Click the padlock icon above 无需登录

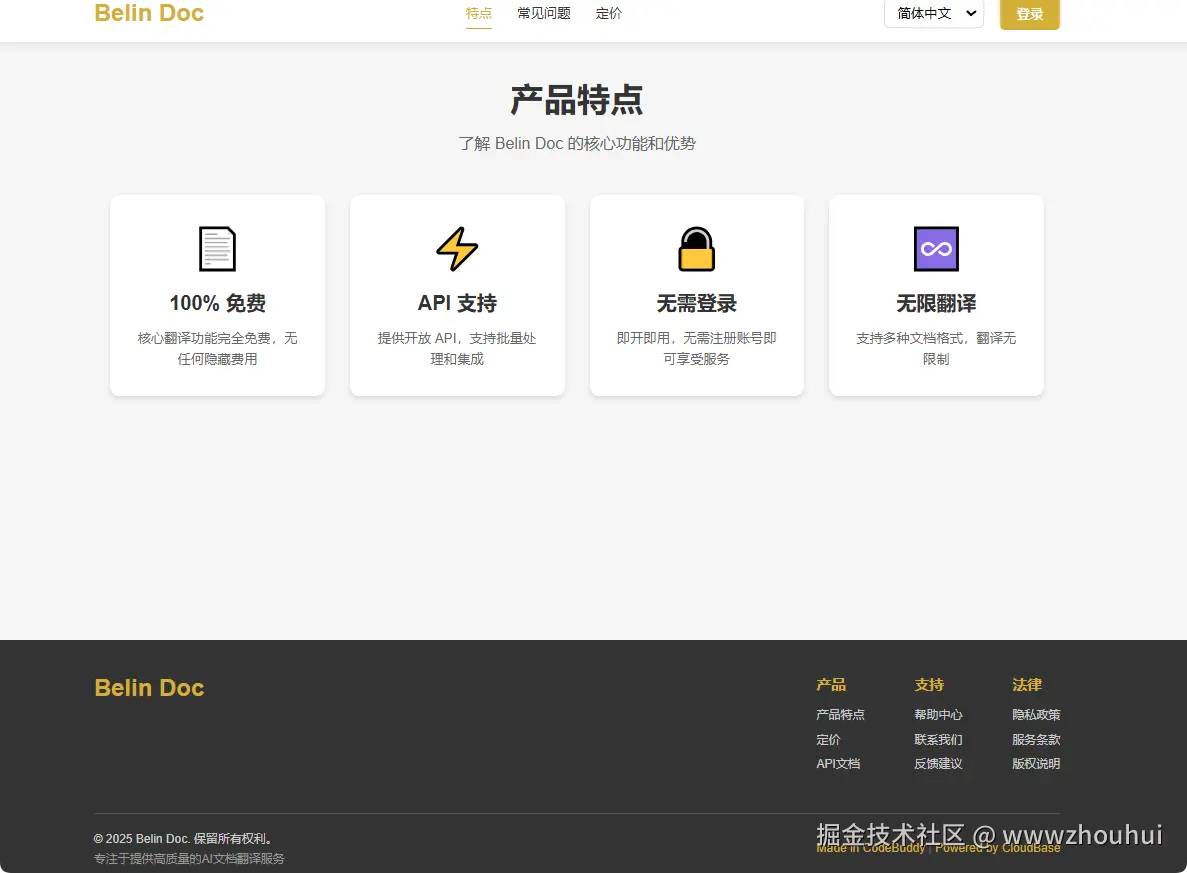pyautogui.click(x=696, y=249)
